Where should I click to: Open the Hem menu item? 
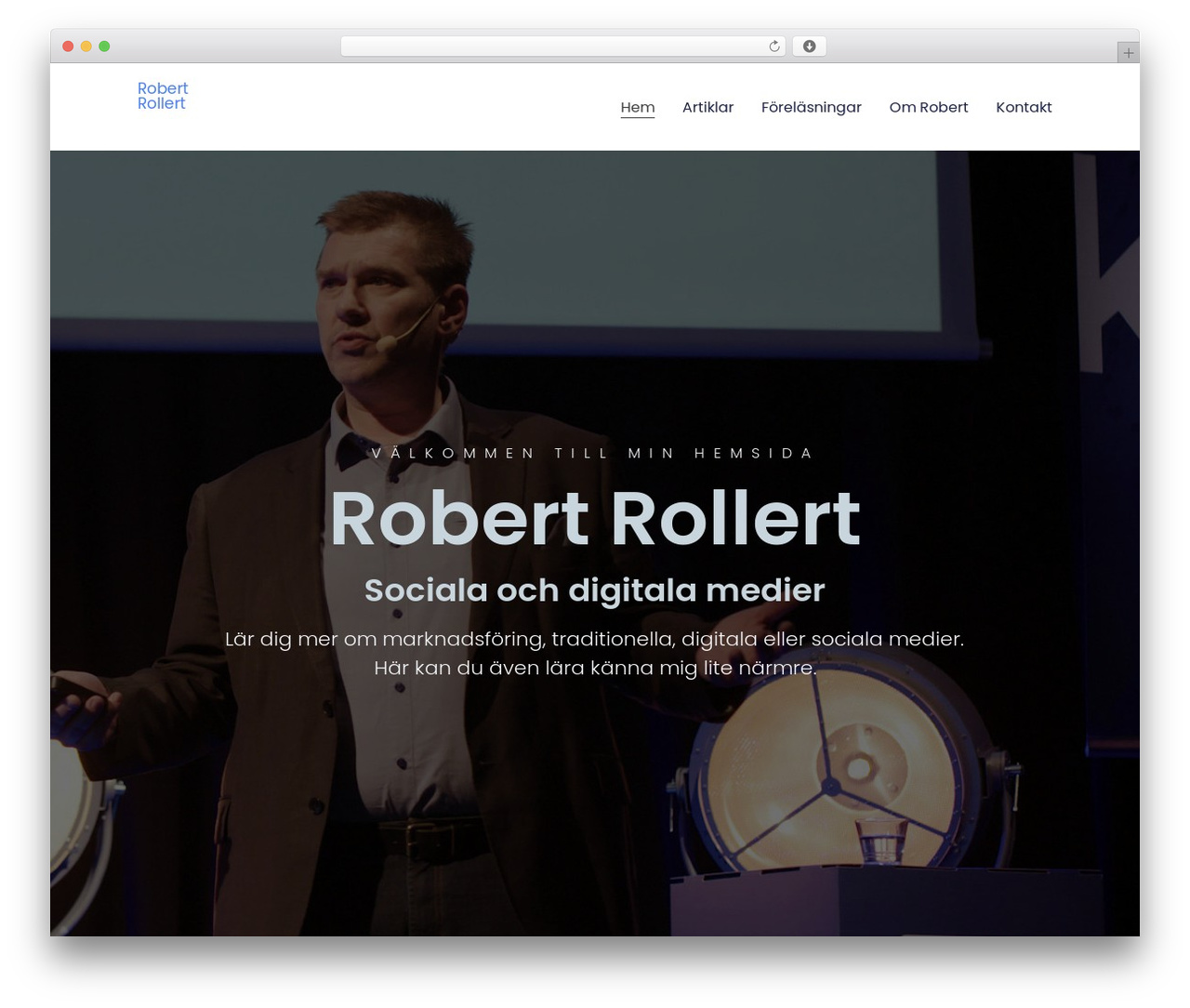coord(638,107)
